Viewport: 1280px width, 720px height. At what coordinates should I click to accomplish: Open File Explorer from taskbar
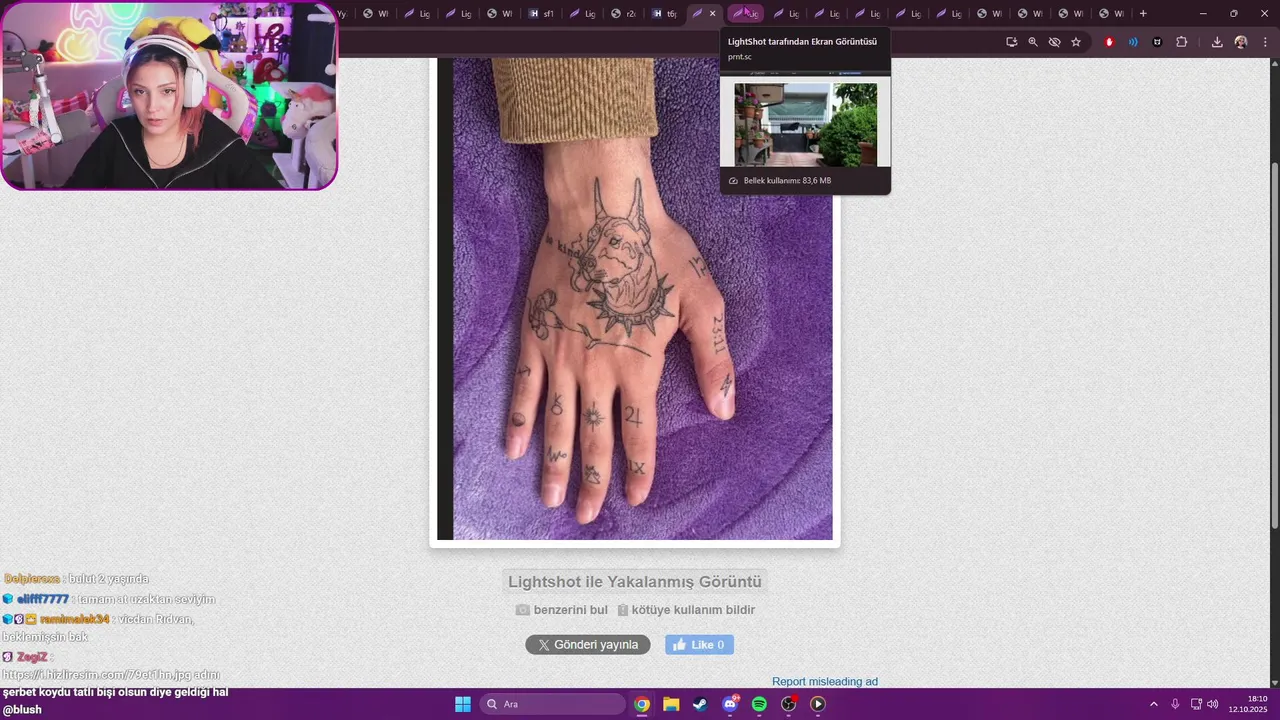point(671,704)
